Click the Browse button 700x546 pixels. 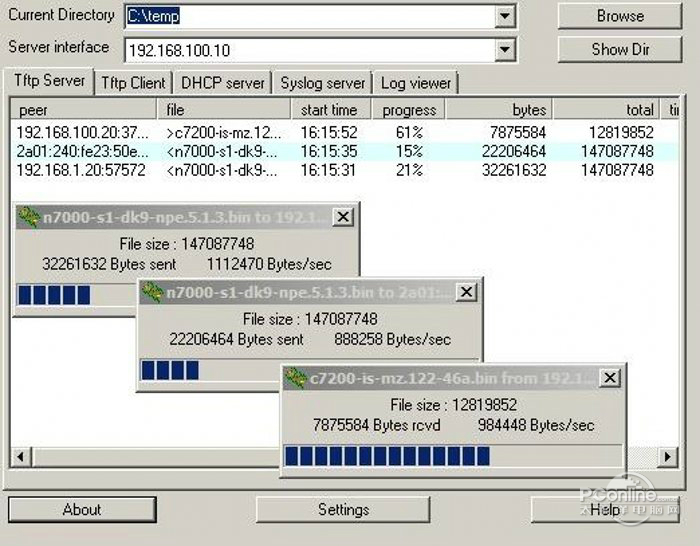pyautogui.click(x=620, y=16)
